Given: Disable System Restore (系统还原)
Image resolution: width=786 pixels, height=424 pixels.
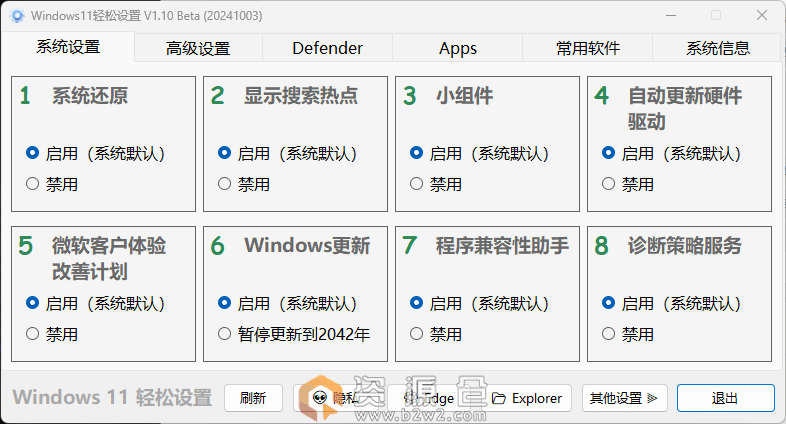Looking at the screenshot, I should [33, 184].
